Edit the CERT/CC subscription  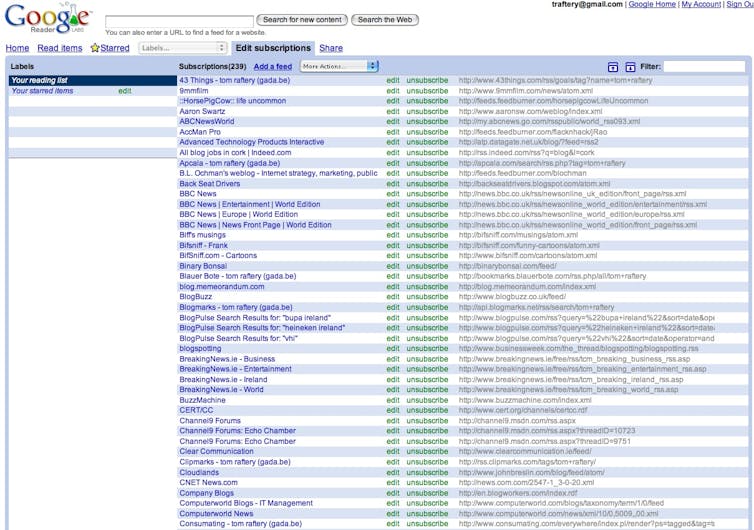click(393, 410)
